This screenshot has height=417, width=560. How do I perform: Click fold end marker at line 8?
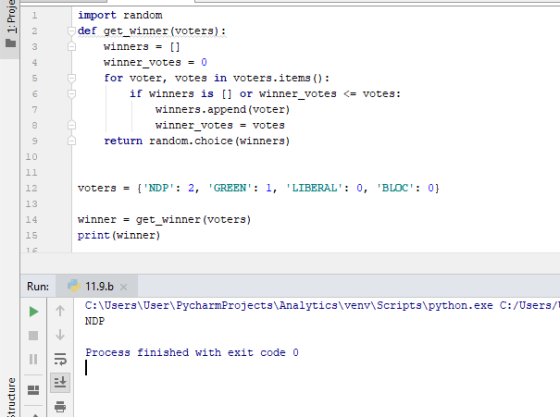[x=71, y=125]
